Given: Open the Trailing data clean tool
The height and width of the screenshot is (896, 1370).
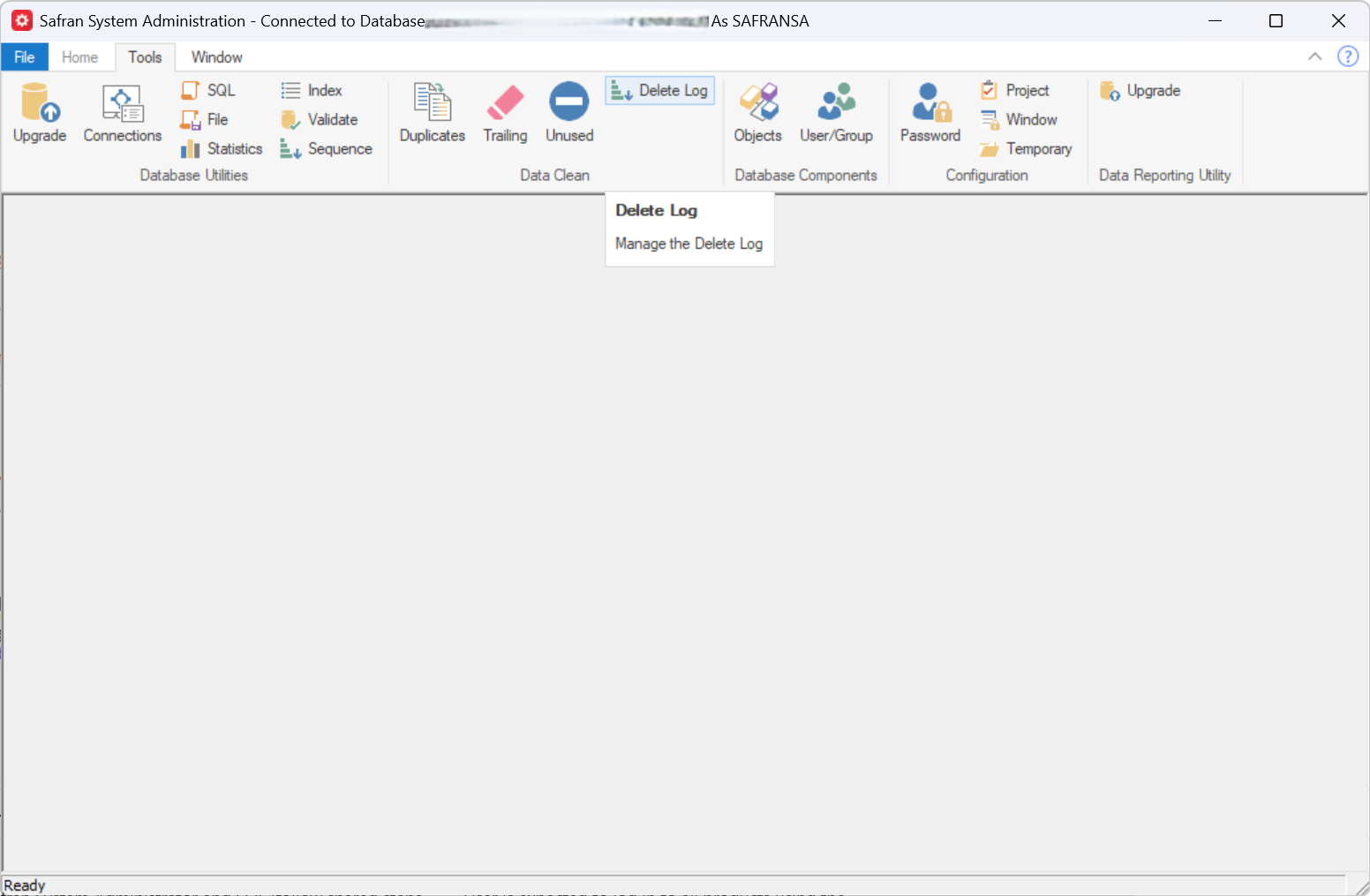Looking at the screenshot, I should point(504,112).
